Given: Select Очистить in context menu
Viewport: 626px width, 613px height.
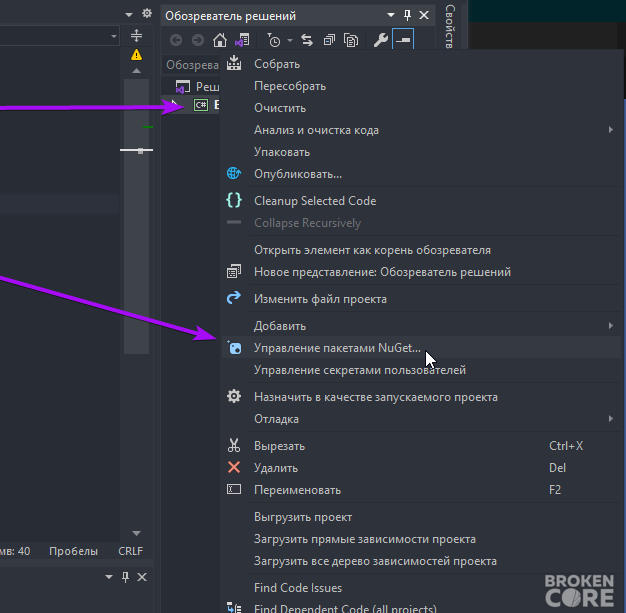Looking at the screenshot, I should (420, 108).
